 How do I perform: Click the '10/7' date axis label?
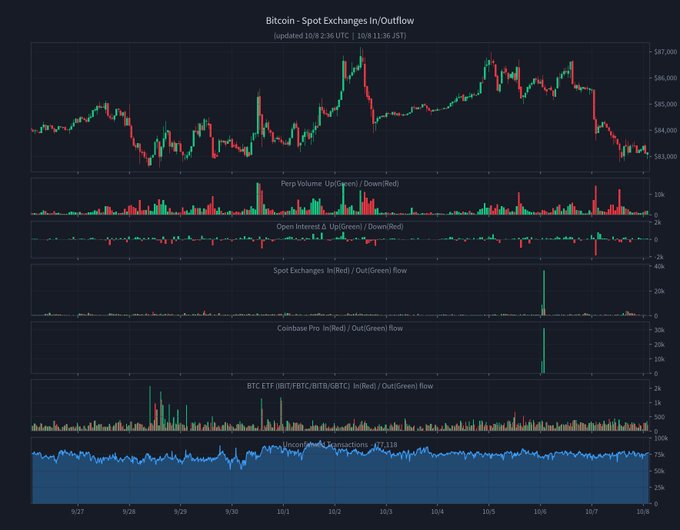[x=592, y=512]
